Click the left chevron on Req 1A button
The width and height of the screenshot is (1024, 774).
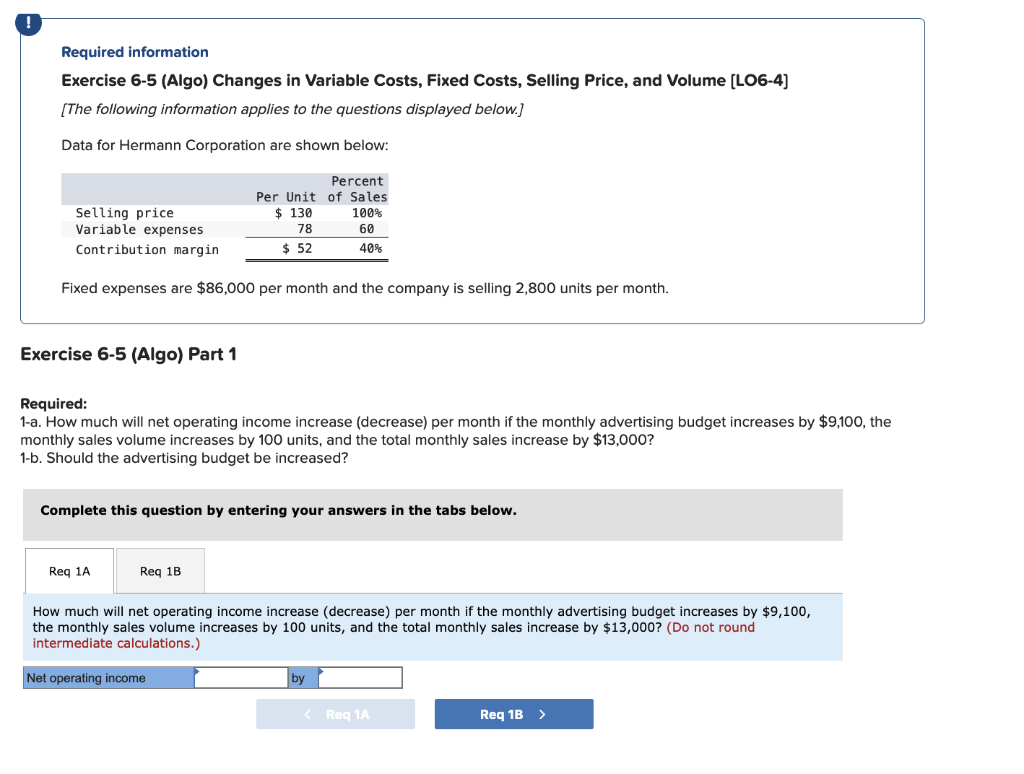307,714
